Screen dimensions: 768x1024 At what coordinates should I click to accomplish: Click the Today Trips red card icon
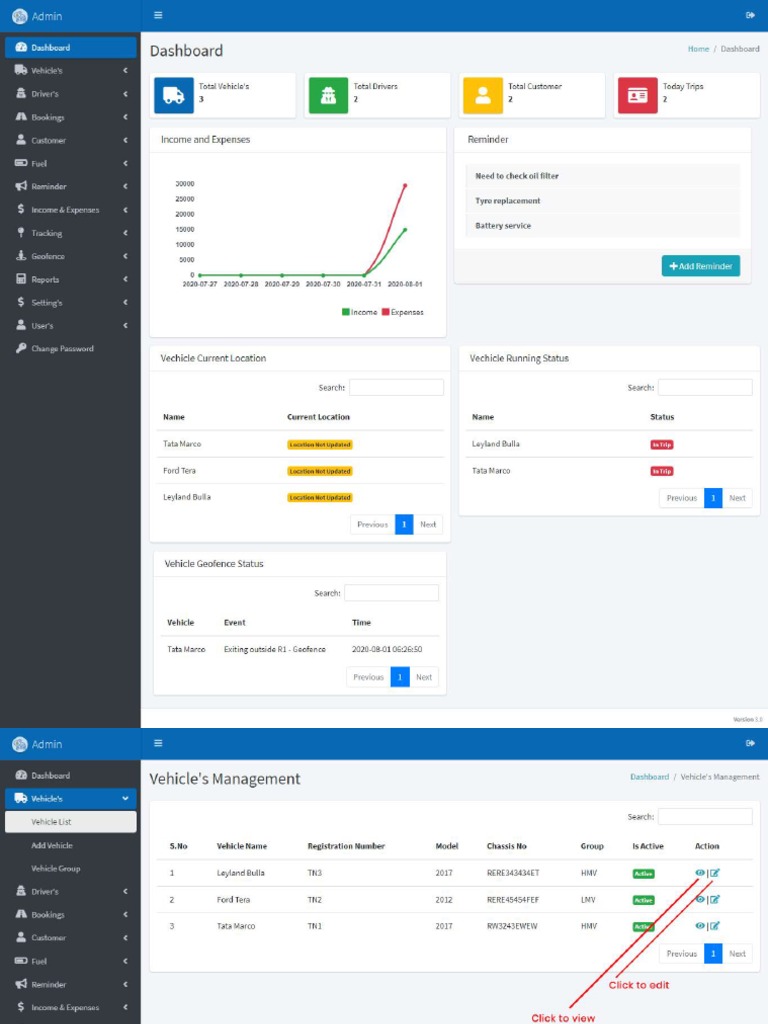637,96
